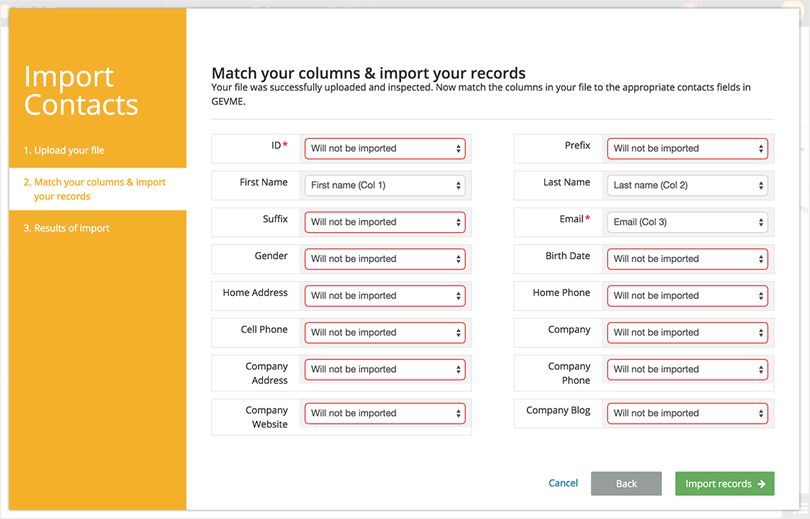Screen dimensions: 810x519
Task: Click the Cancel link
Action: click(x=563, y=484)
